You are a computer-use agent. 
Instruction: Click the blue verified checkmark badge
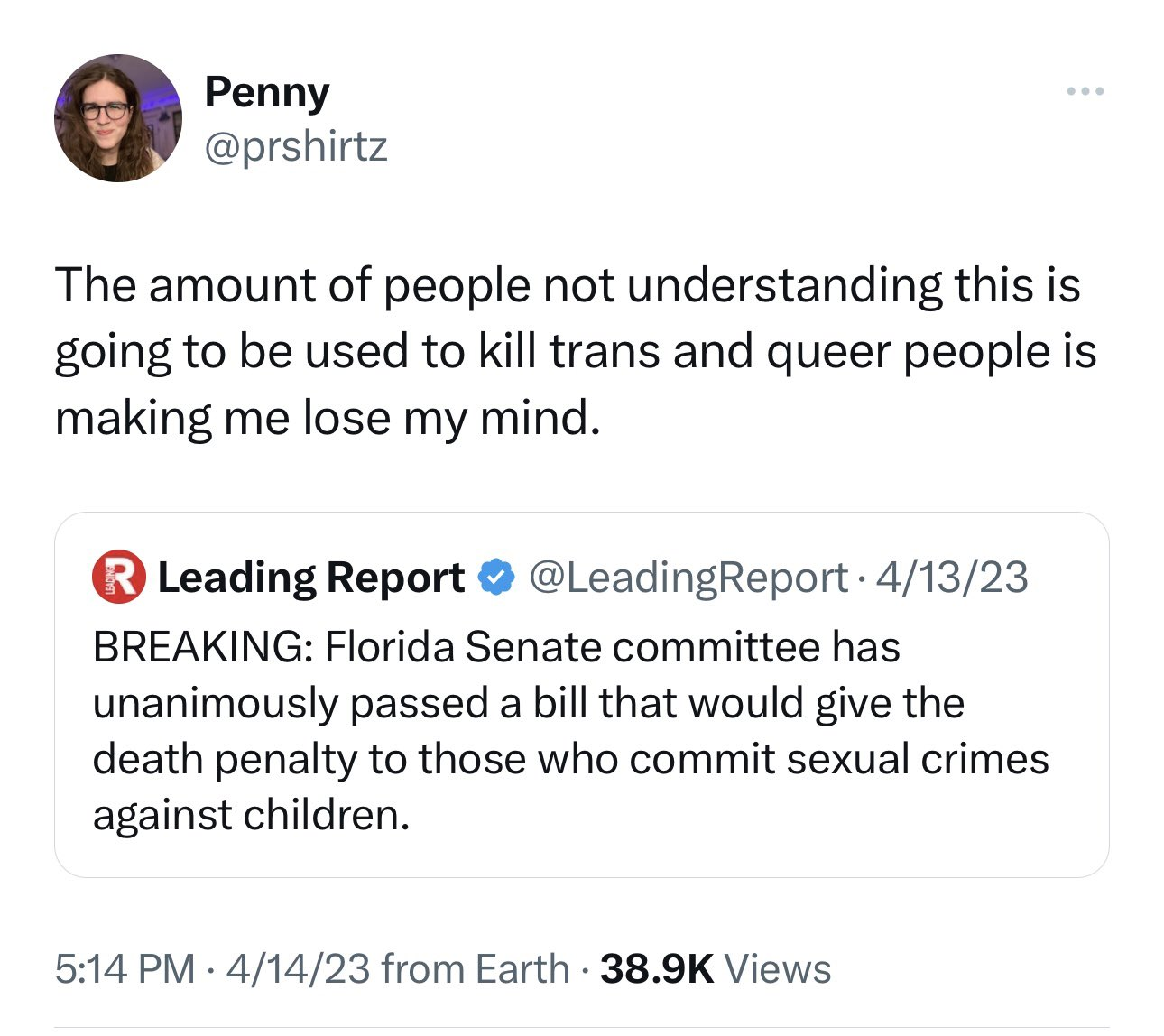[x=495, y=578]
